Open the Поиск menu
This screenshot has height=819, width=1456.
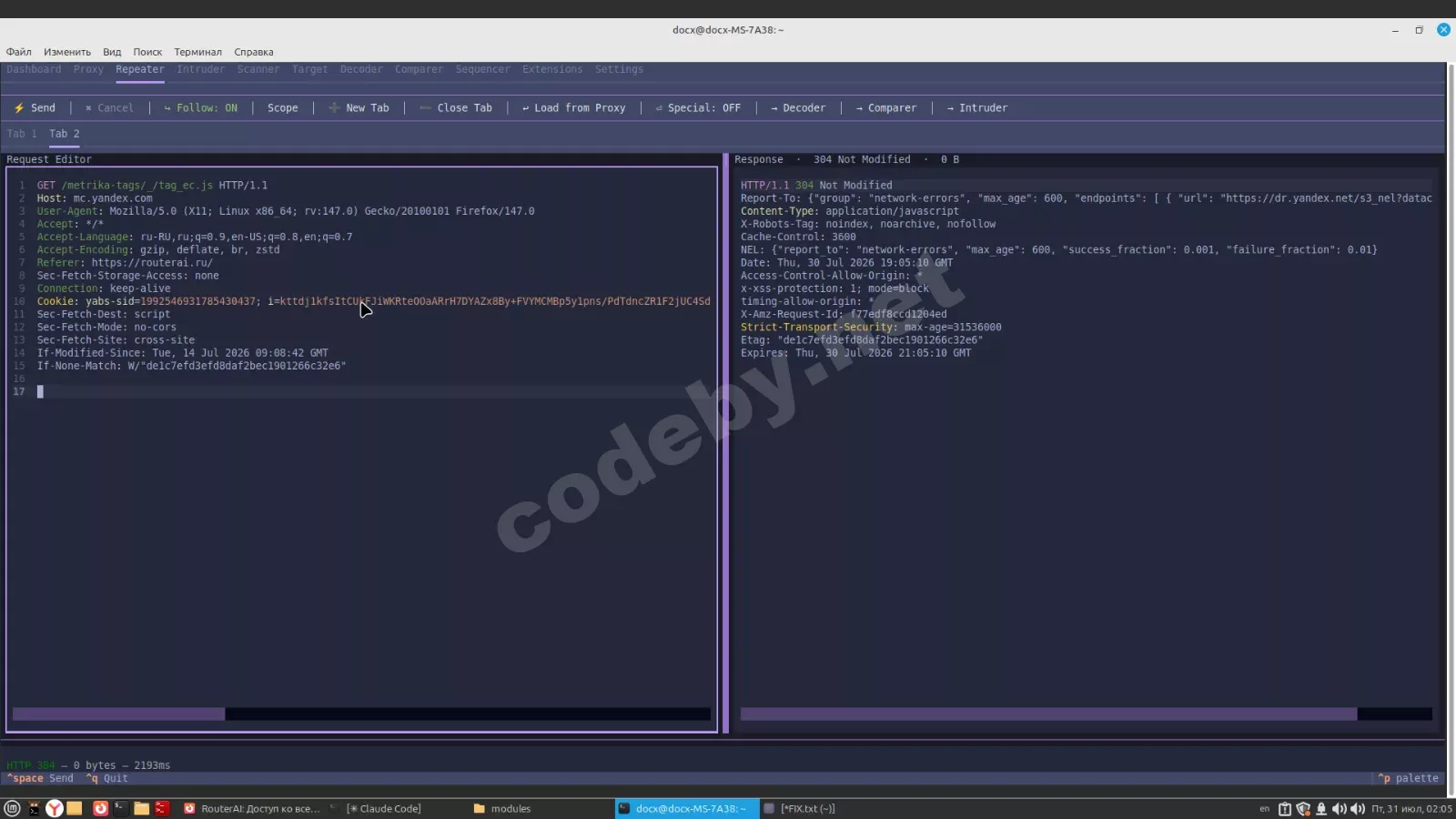(147, 52)
